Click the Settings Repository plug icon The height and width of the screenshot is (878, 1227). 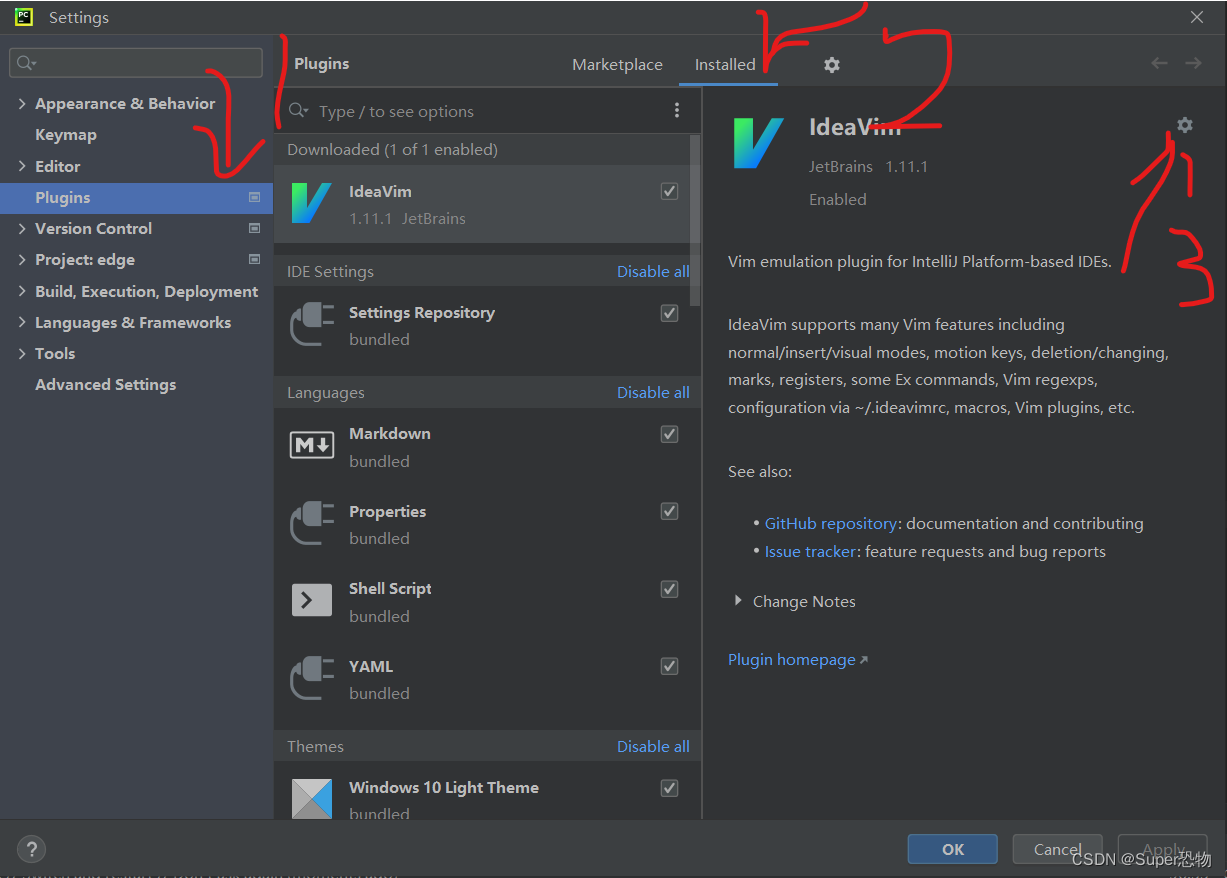click(311, 325)
